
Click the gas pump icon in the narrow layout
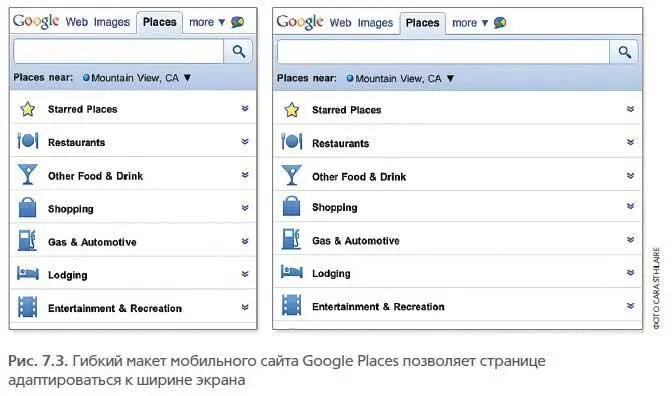(x=27, y=240)
